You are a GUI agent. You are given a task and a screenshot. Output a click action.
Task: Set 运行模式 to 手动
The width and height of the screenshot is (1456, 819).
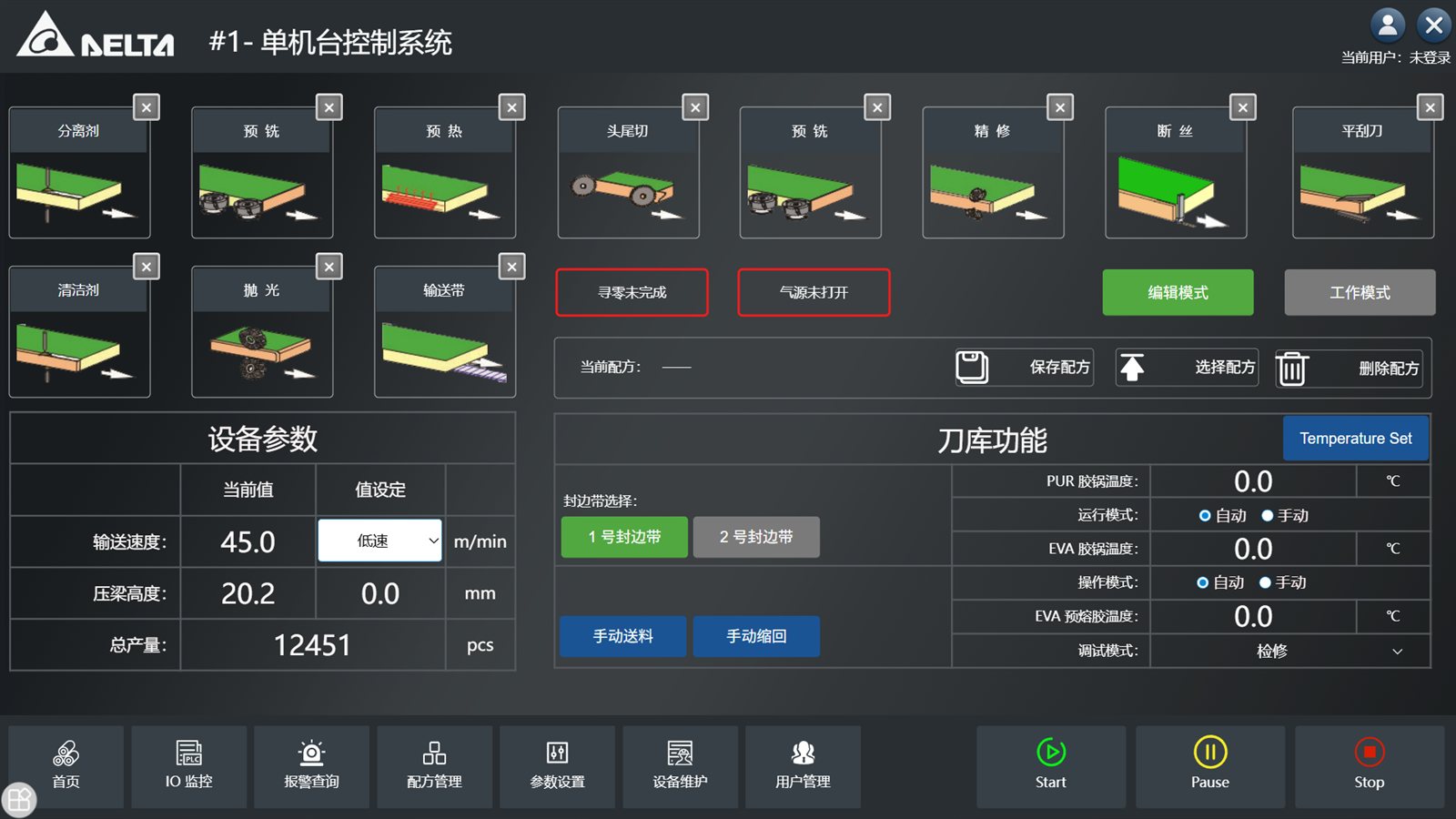(x=1267, y=516)
